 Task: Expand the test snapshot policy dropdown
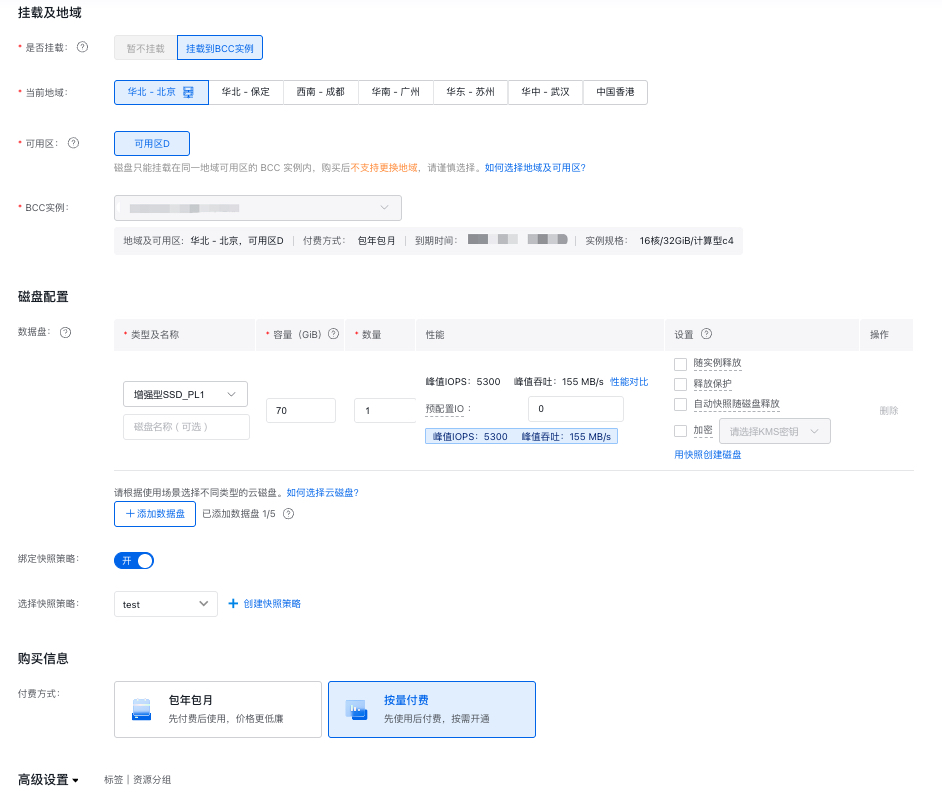166,604
